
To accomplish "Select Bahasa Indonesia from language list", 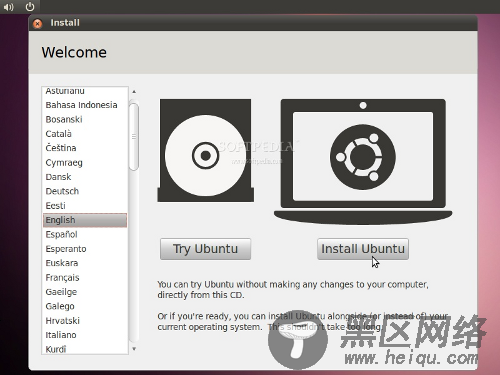I will pos(85,105).
